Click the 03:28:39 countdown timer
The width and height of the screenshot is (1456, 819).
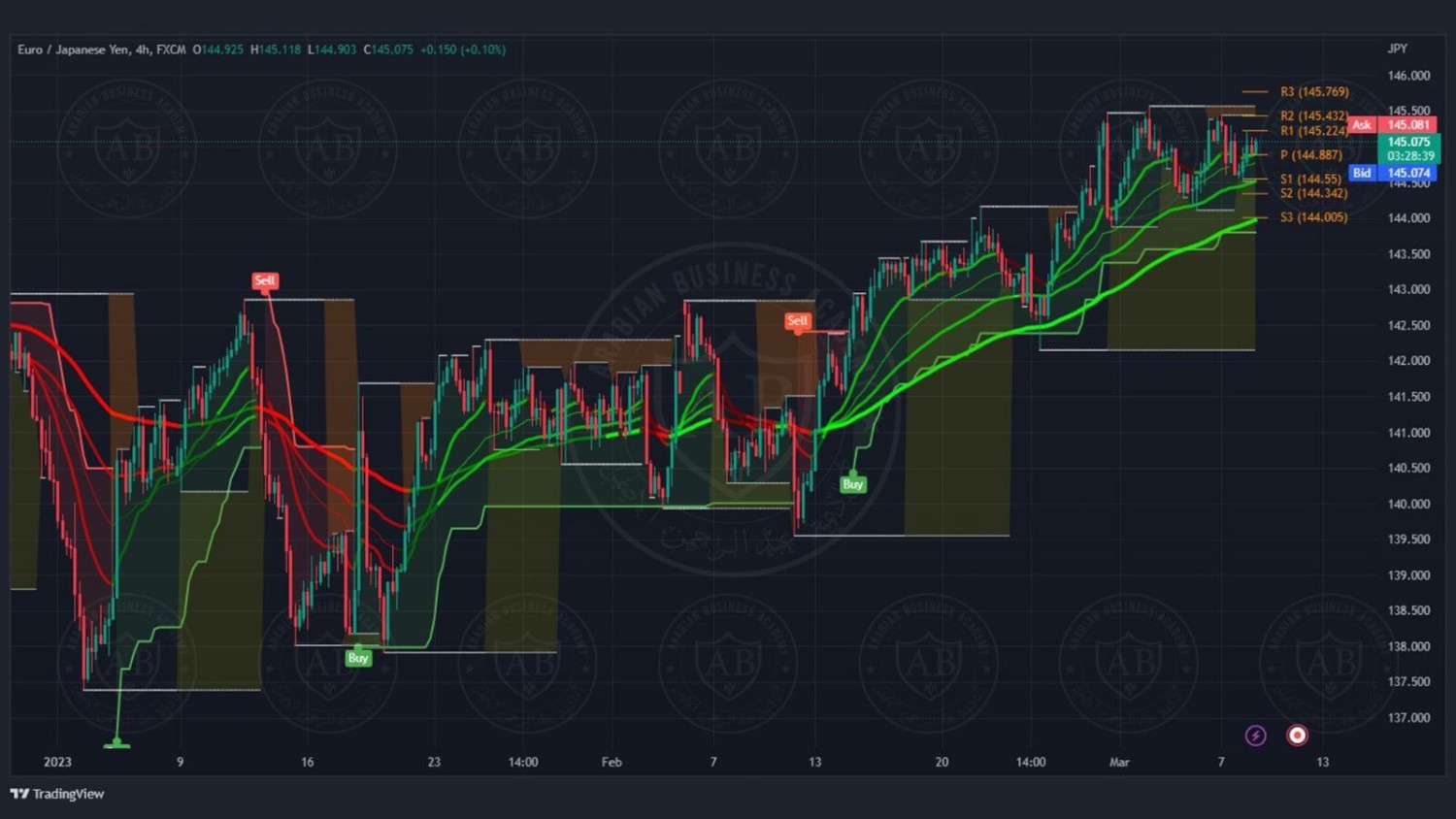(x=1410, y=156)
